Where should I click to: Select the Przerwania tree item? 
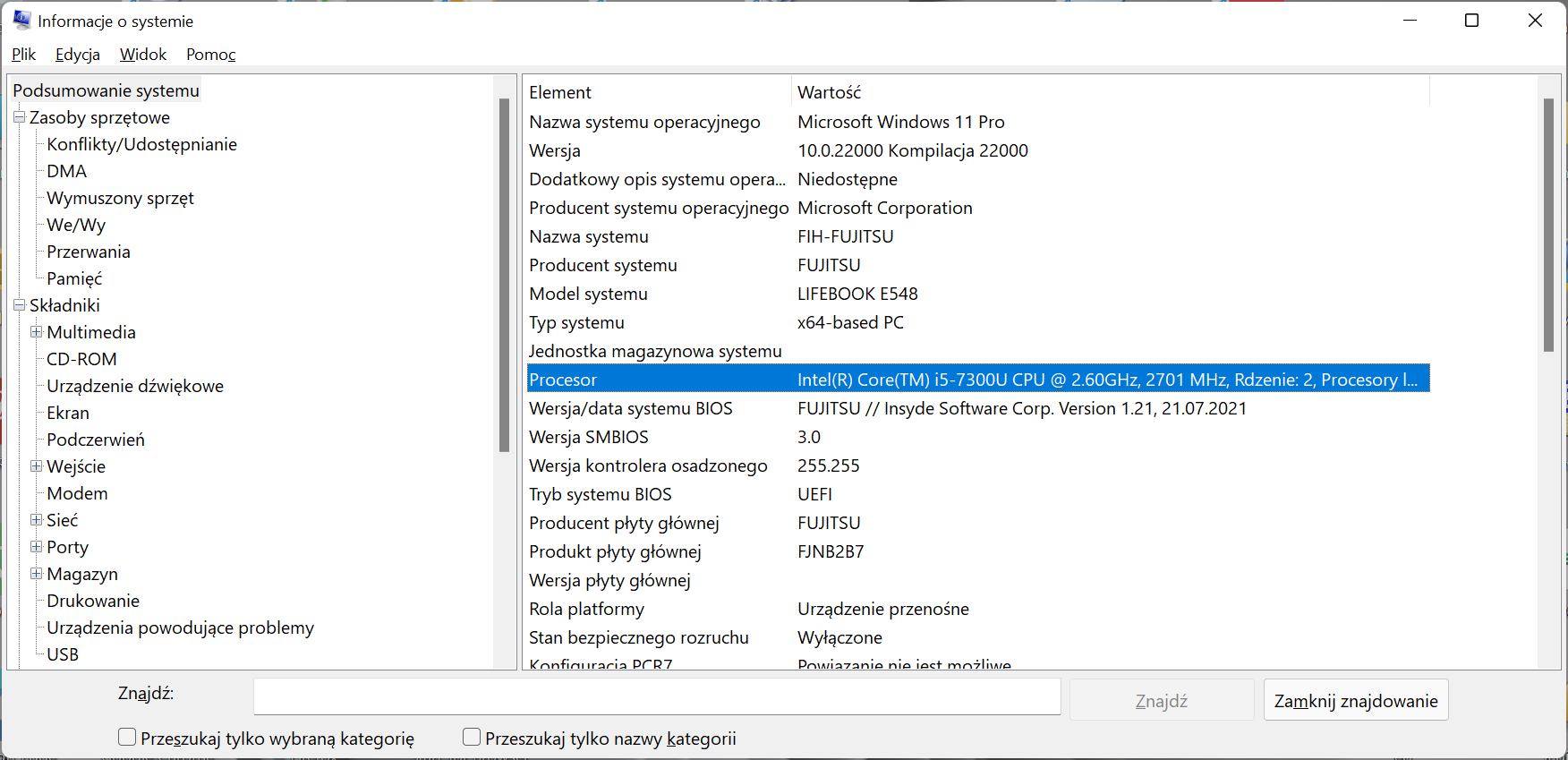point(89,252)
